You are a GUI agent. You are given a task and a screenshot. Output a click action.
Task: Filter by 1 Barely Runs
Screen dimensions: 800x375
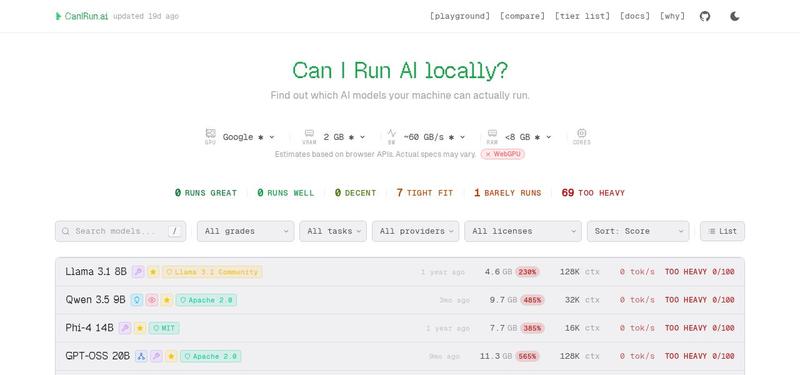click(x=507, y=193)
